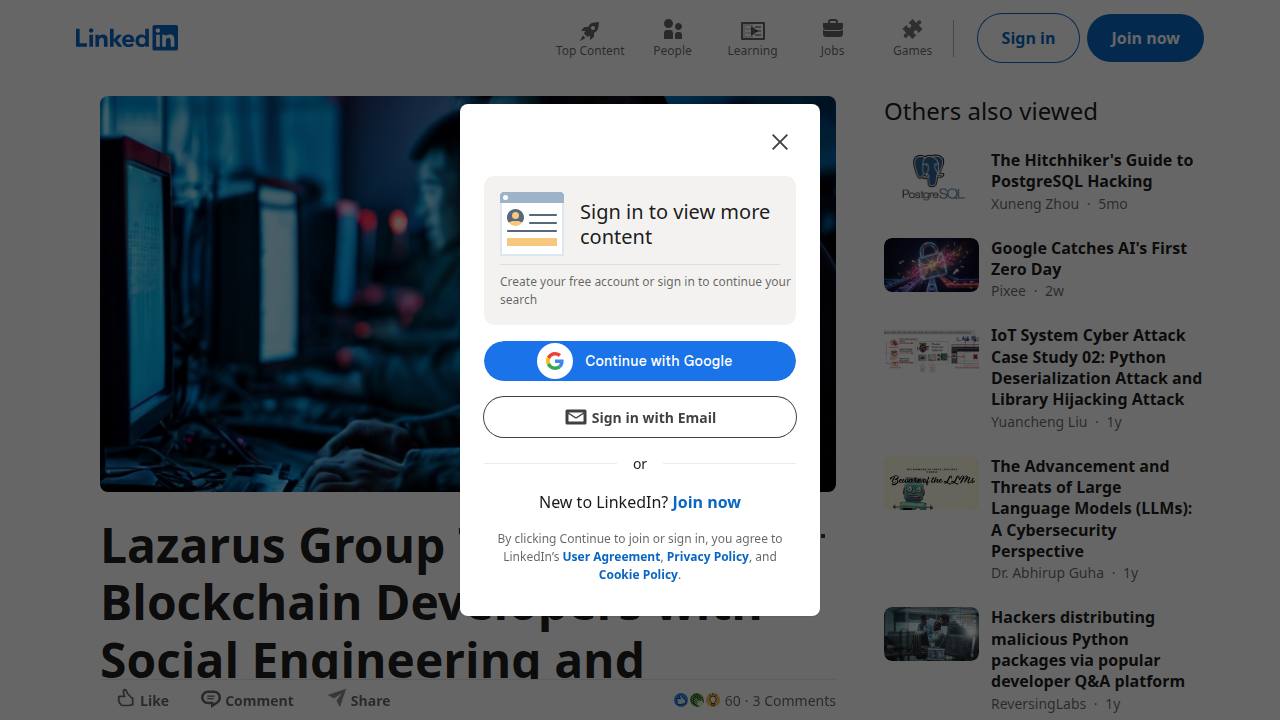
Task: Click the reaction emoji icons
Action: tap(697, 701)
